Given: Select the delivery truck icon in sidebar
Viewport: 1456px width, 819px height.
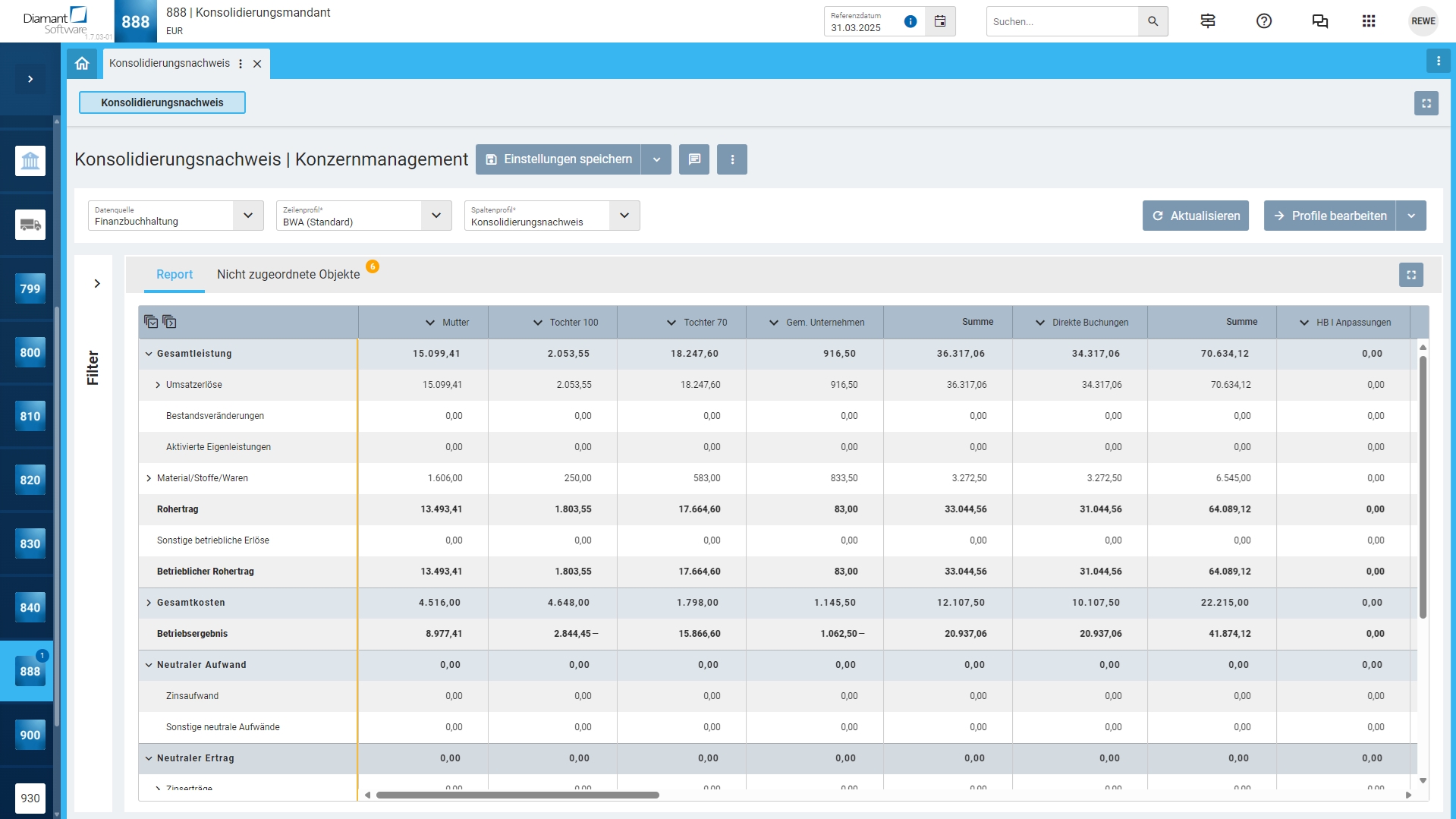Looking at the screenshot, I should point(30,225).
